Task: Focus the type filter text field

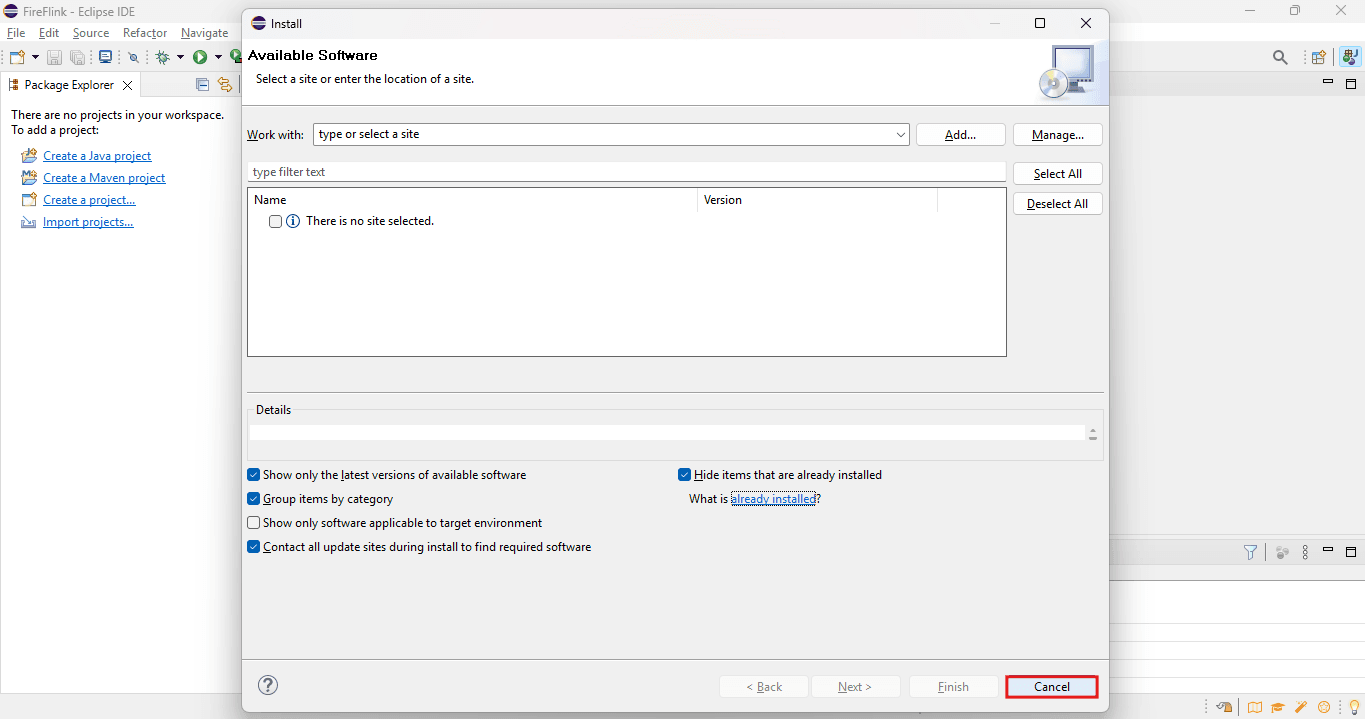Action: [627, 172]
